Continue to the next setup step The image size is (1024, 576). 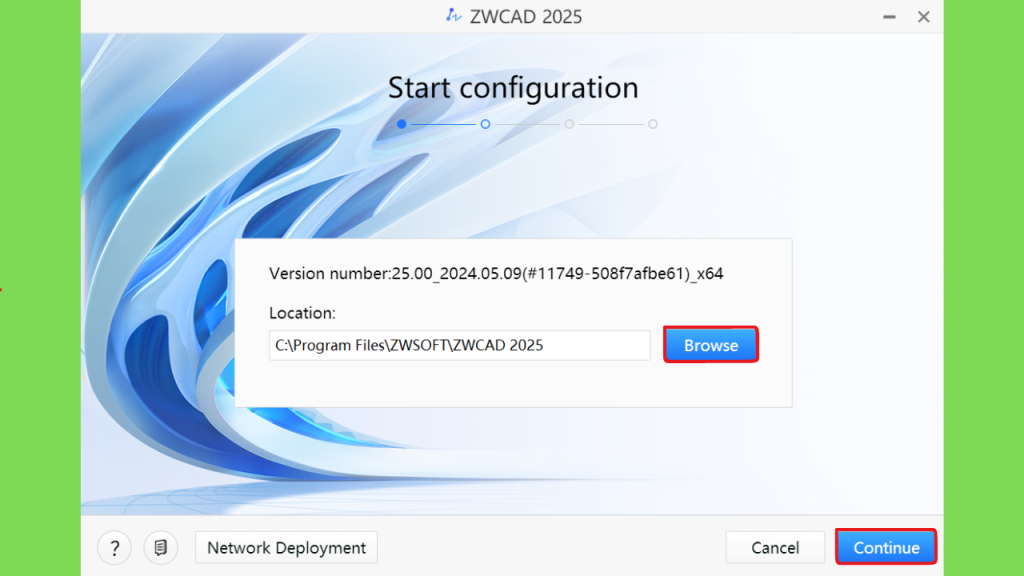pyautogui.click(x=886, y=547)
